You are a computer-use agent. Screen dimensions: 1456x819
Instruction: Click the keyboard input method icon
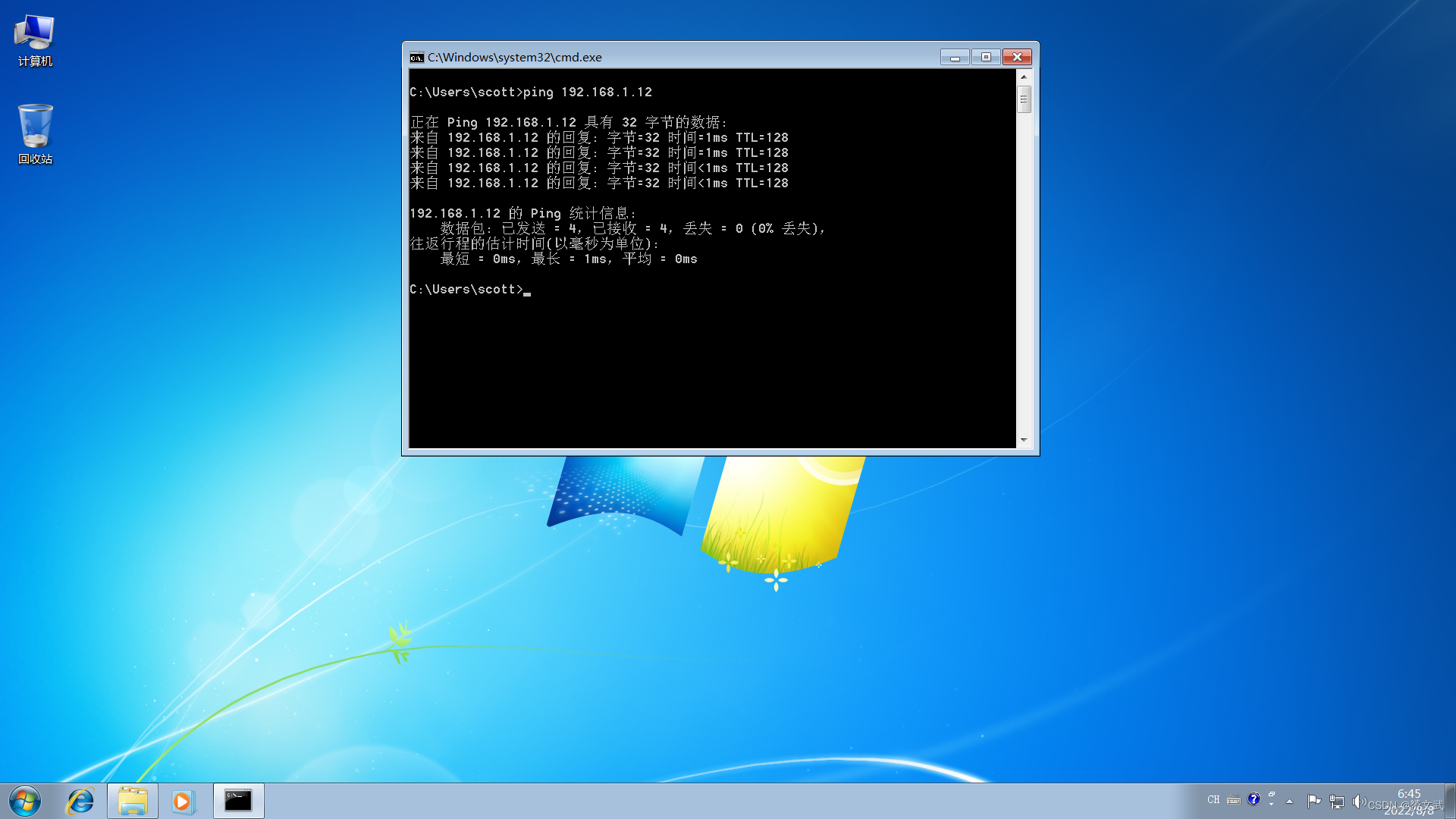point(1234,800)
